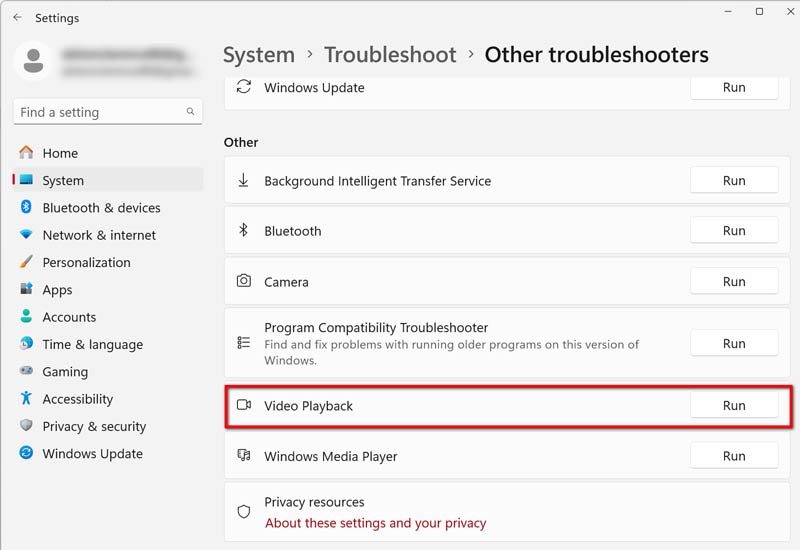The height and width of the screenshot is (550, 800).
Task: Click the Home house icon in sidebar
Action: (x=26, y=152)
